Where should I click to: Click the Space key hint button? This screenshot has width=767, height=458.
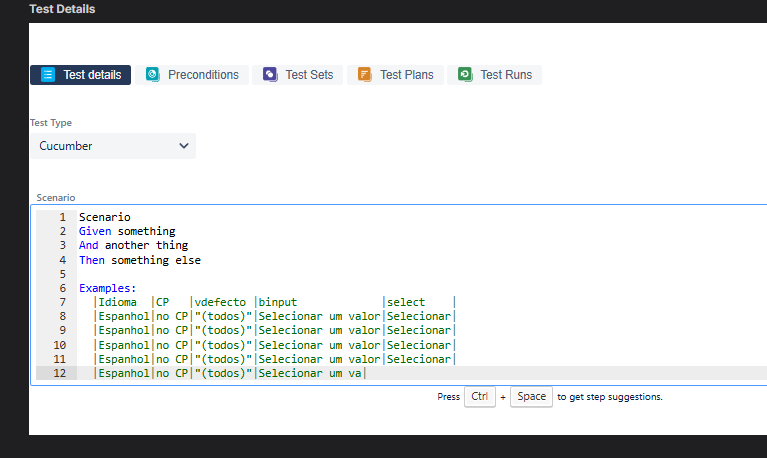(531, 397)
